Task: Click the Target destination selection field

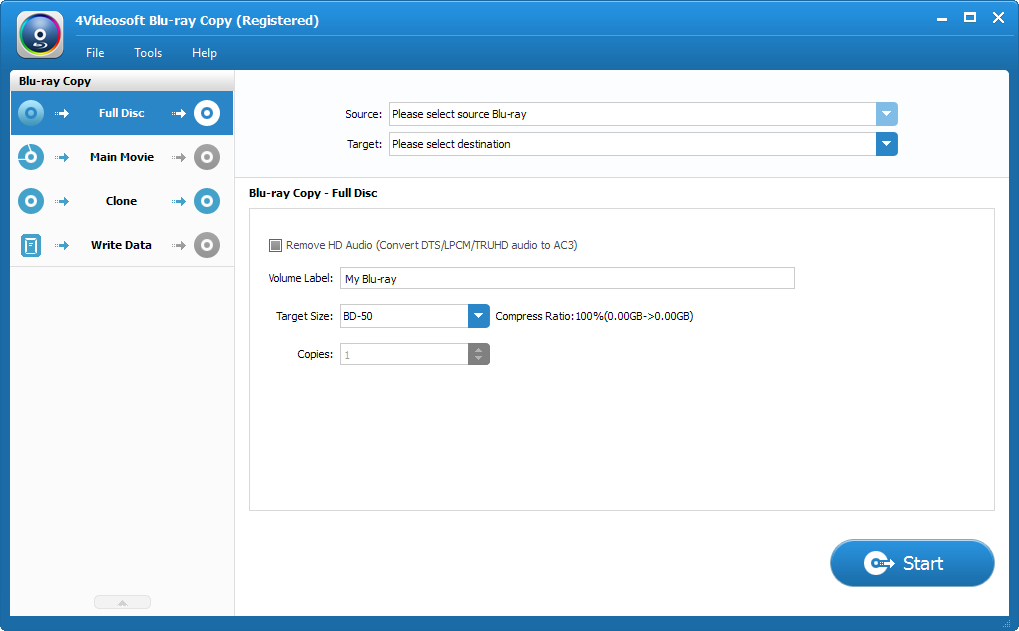Action: click(632, 144)
